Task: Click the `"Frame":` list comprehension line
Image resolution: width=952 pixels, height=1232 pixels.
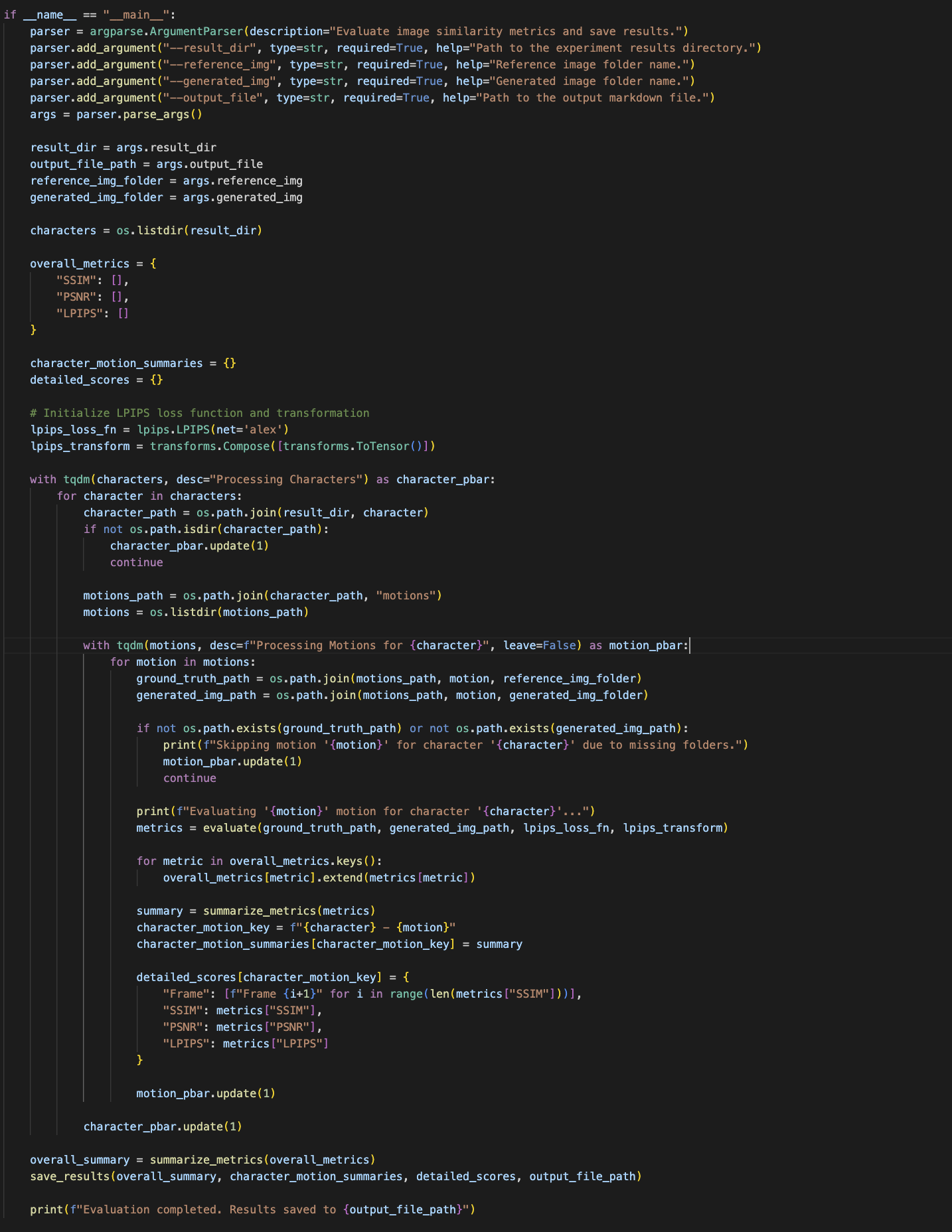Action: click(372, 994)
